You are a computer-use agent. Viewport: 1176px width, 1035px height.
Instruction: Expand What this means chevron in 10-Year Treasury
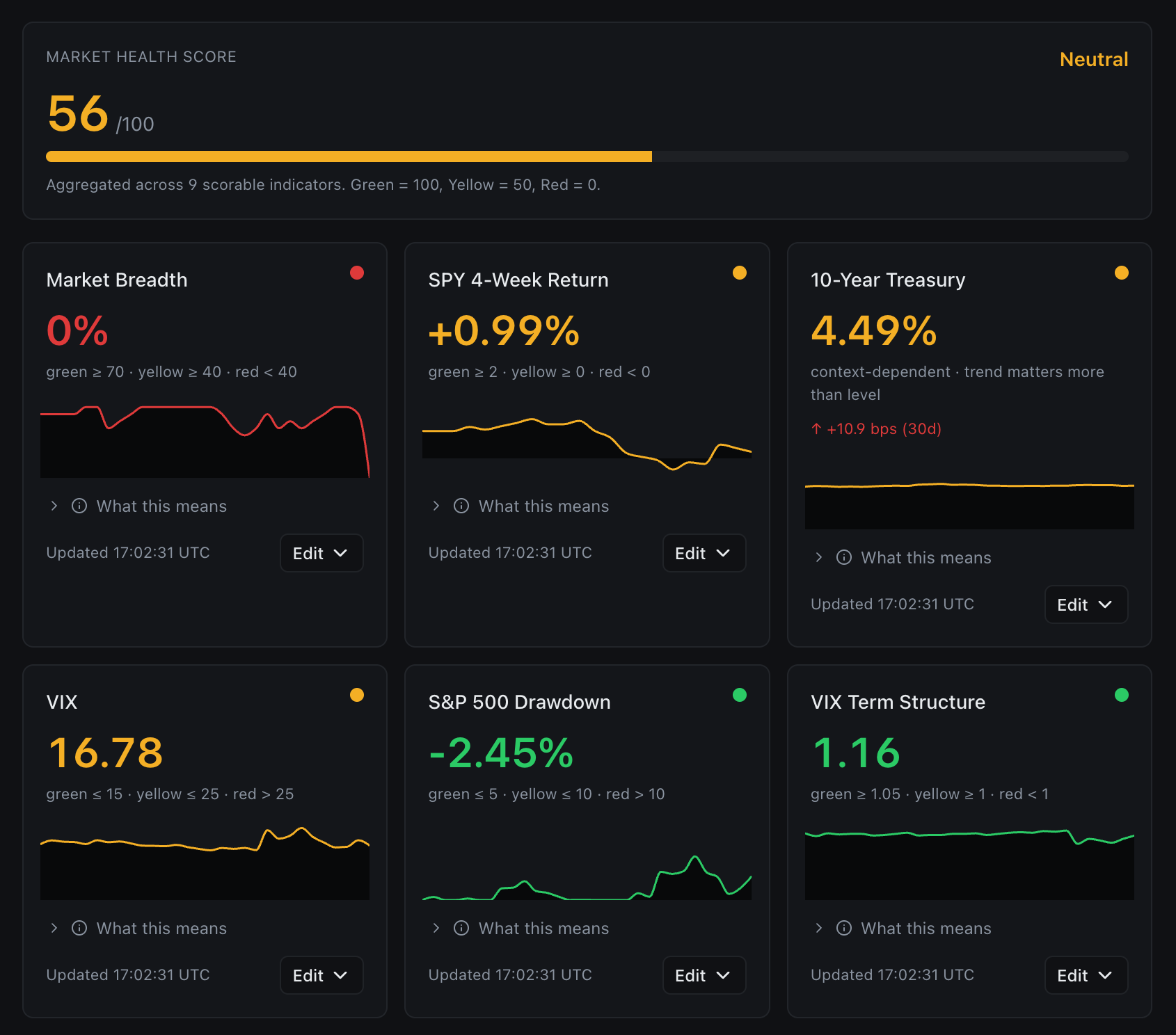[819, 557]
